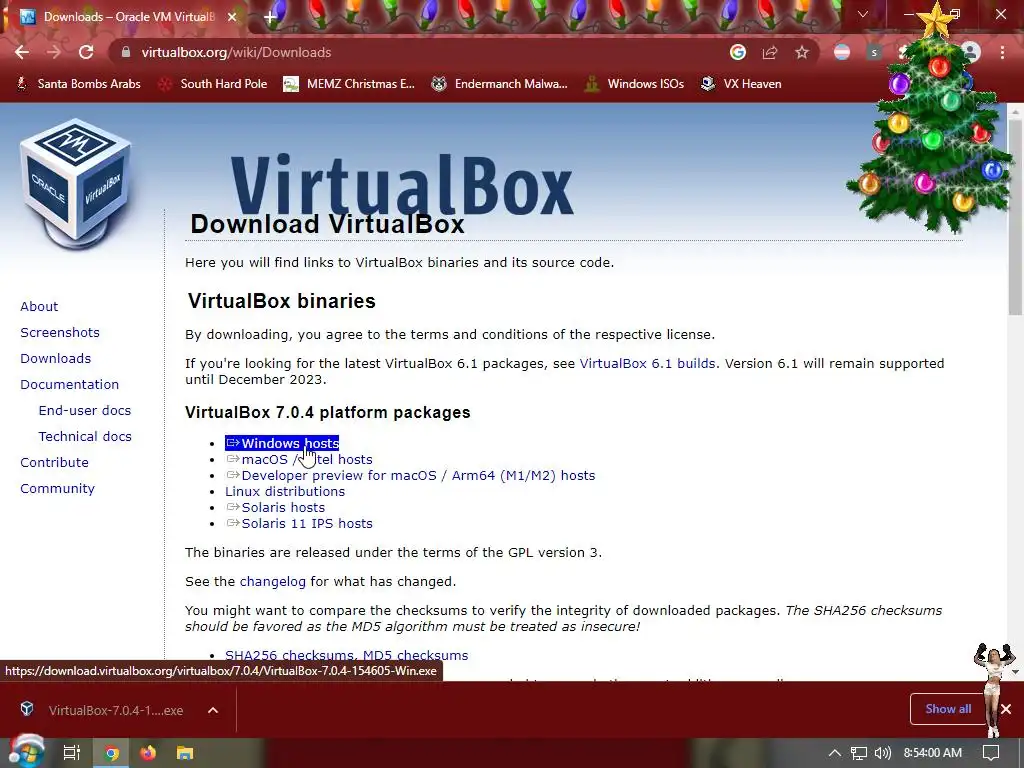1024x768 pixels.
Task: Open File Explorer from taskbar
Action: pos(185,753)
